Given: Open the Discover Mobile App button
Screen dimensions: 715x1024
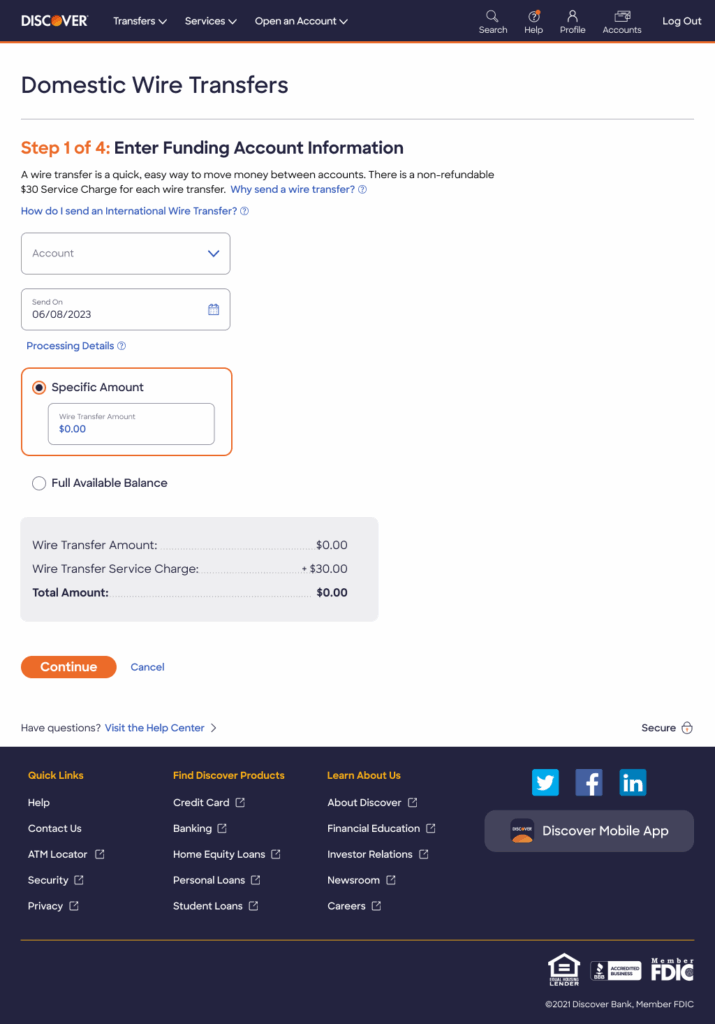Looking at the screenshot, I should 589,831.
